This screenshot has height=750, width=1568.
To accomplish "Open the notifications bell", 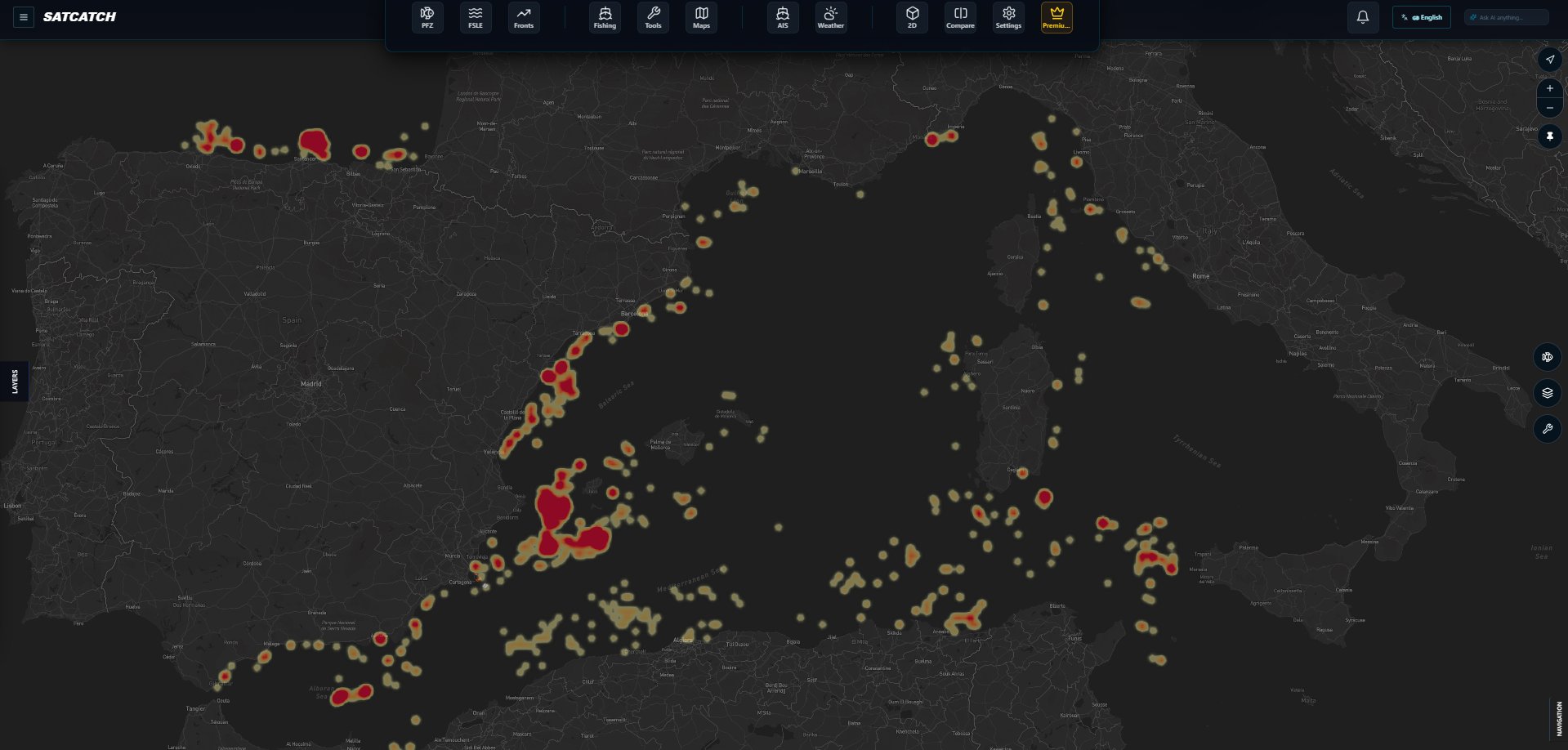I will click(1363, 17).
